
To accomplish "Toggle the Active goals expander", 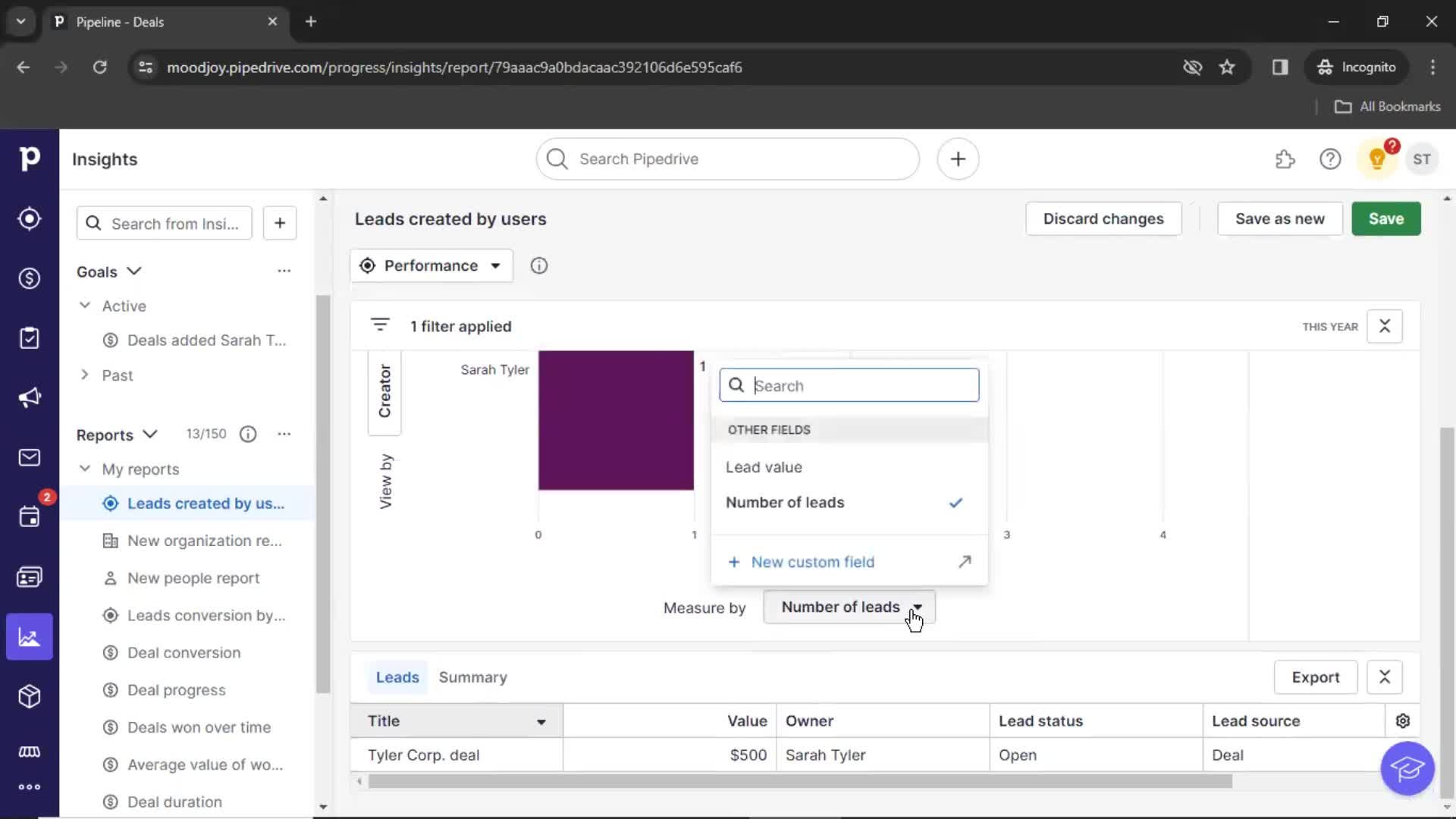I will (x=84, y=306).
